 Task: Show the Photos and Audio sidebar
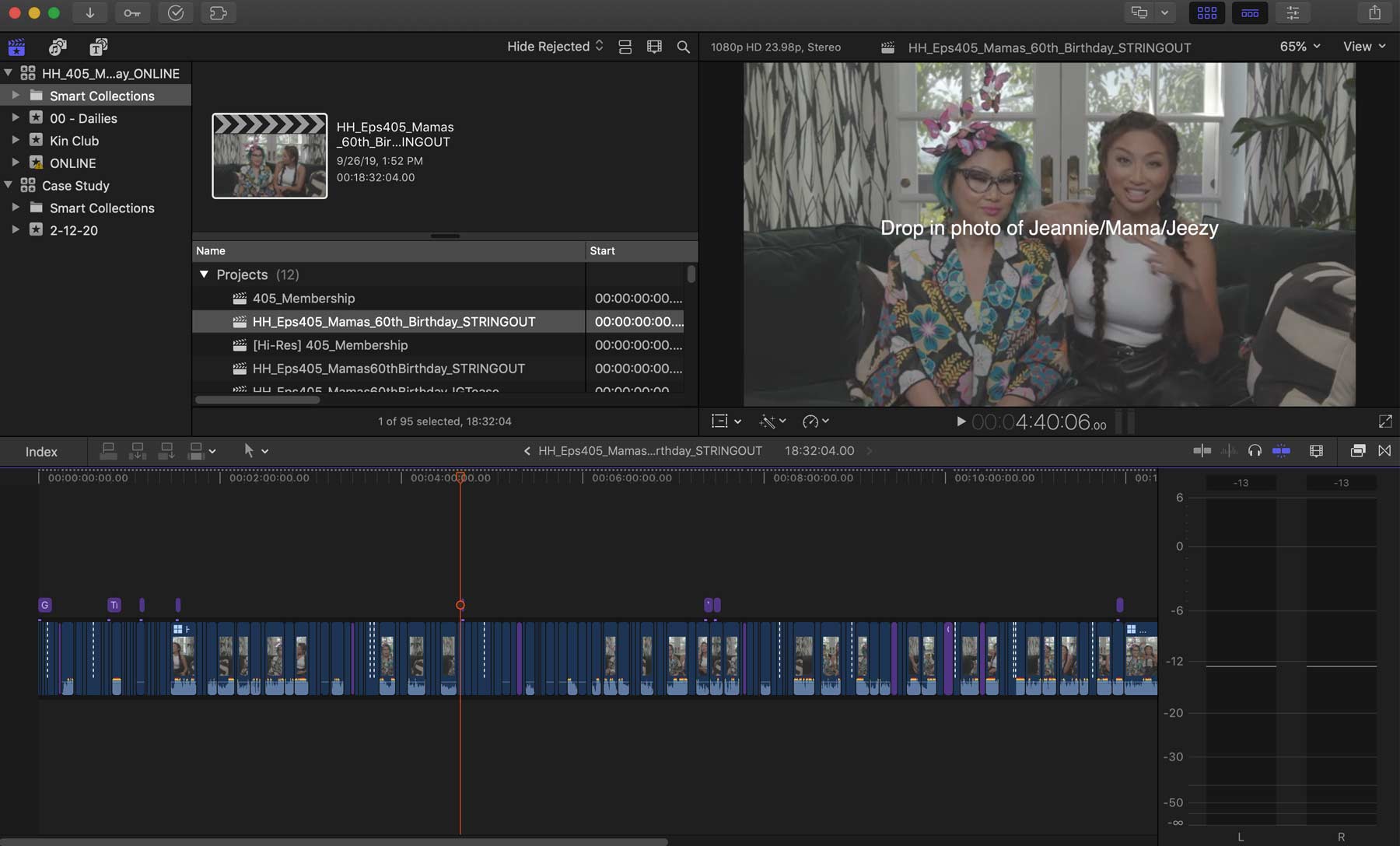click(x=58, y=47)
